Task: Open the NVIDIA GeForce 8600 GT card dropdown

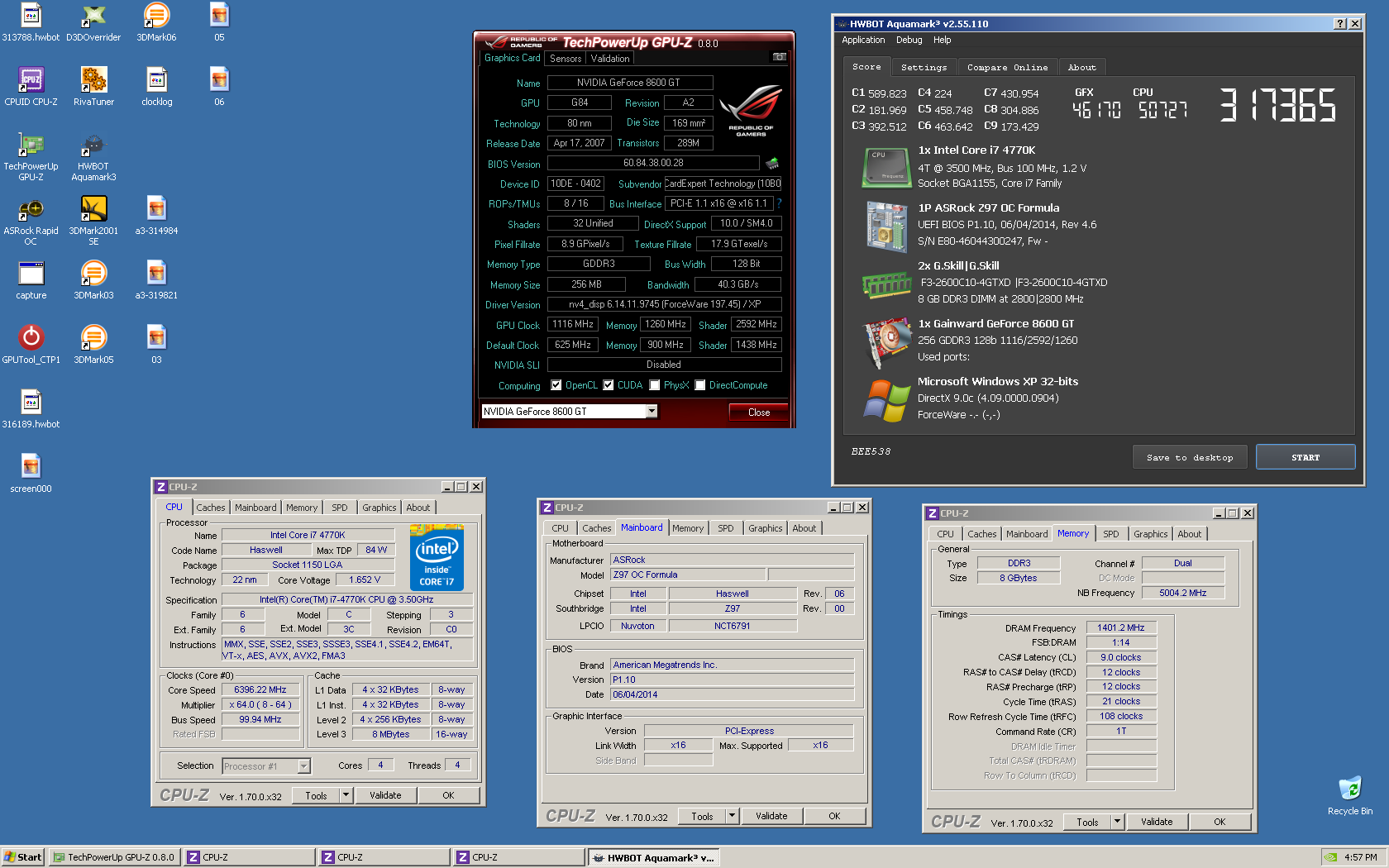Action: pyautogui.click(x=652, y=412)
